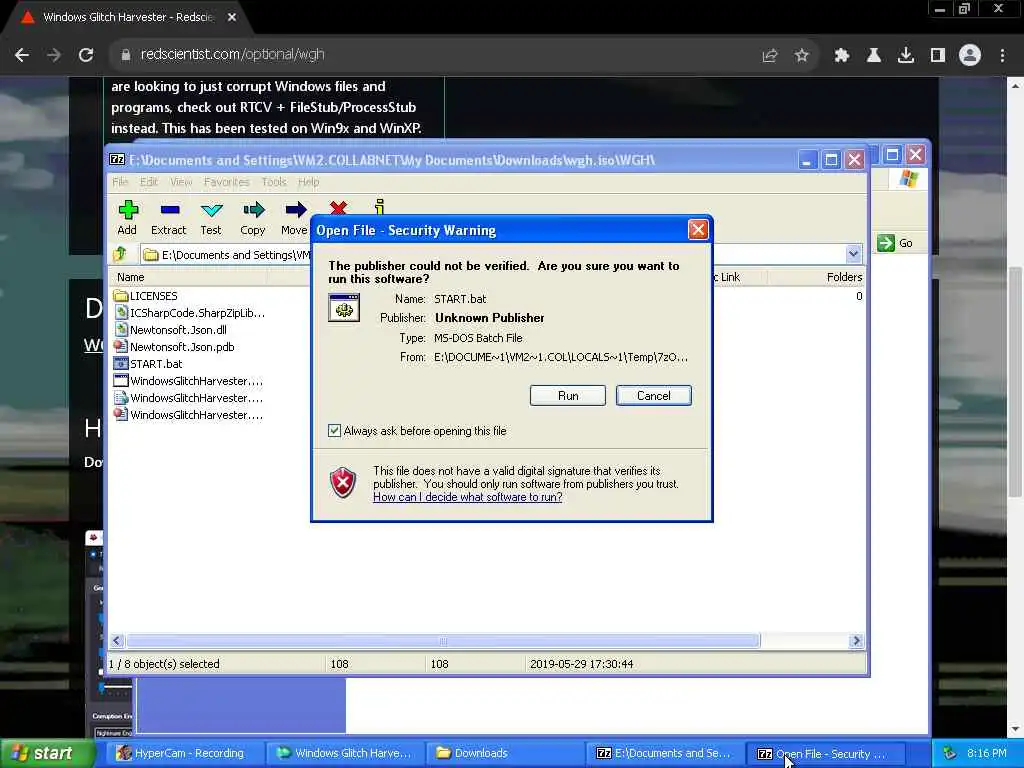
Task: Reload the redscientist.com page
Action: [x=86, y=55]
